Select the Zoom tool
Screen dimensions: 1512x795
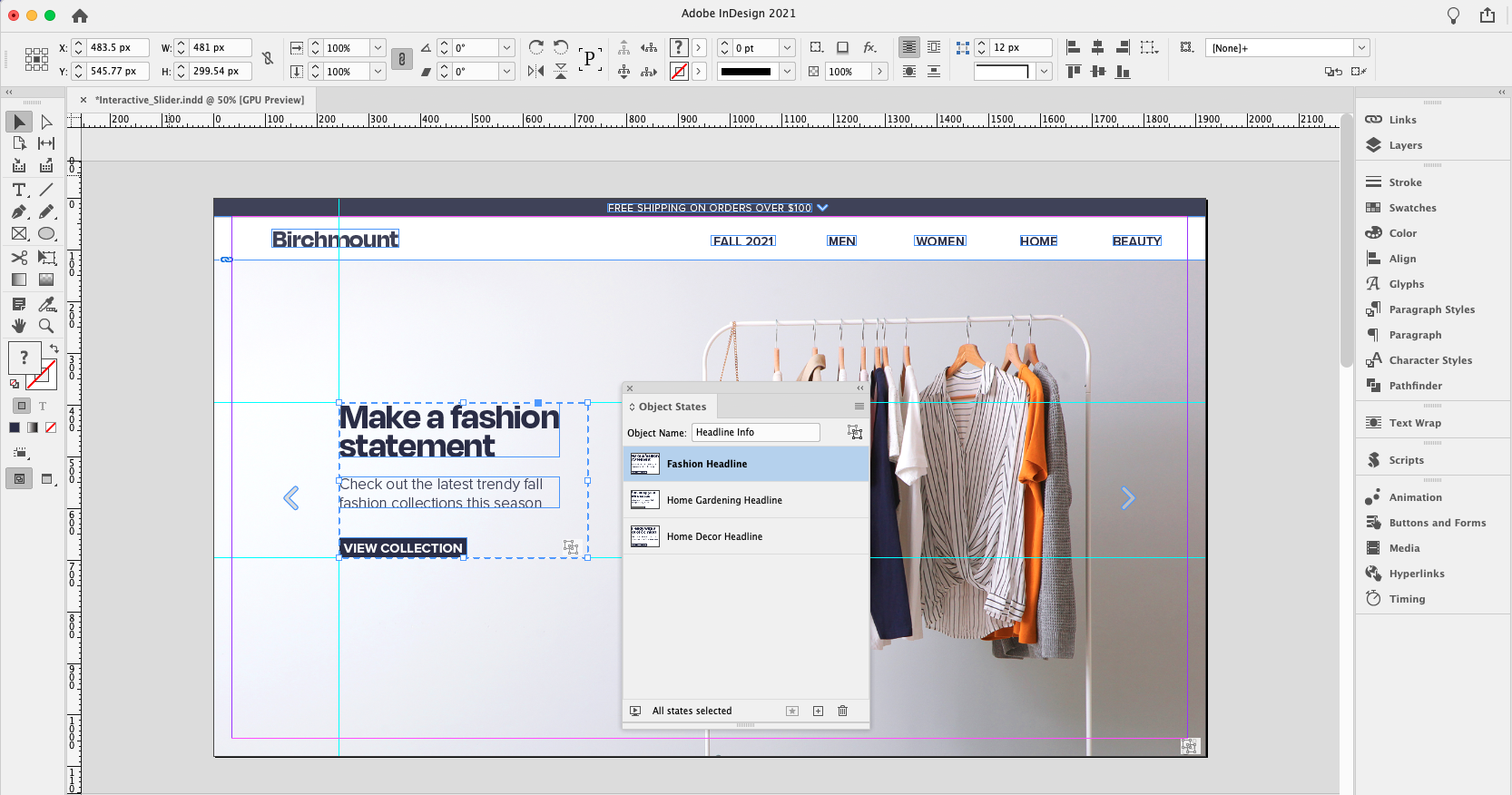[x=46, y=325]
